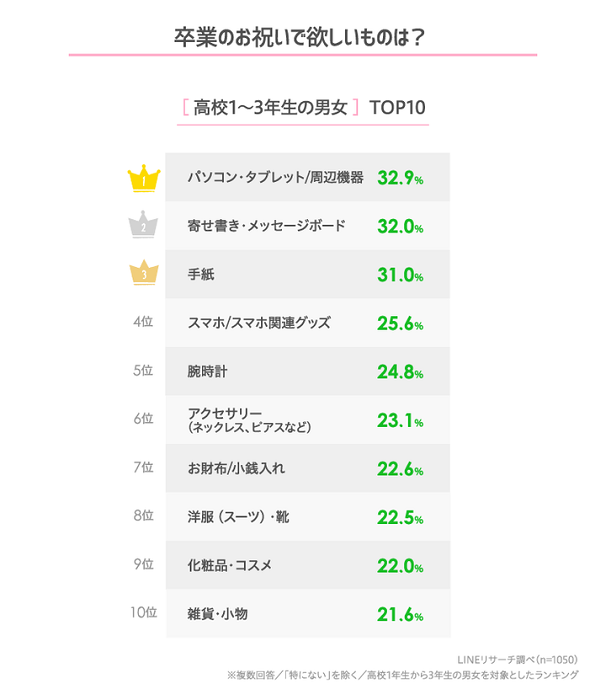Viewport: 606px width, 700px height.
Task: Click the bronze crown rank 3 icon
Action: click(x=143, y=274)
